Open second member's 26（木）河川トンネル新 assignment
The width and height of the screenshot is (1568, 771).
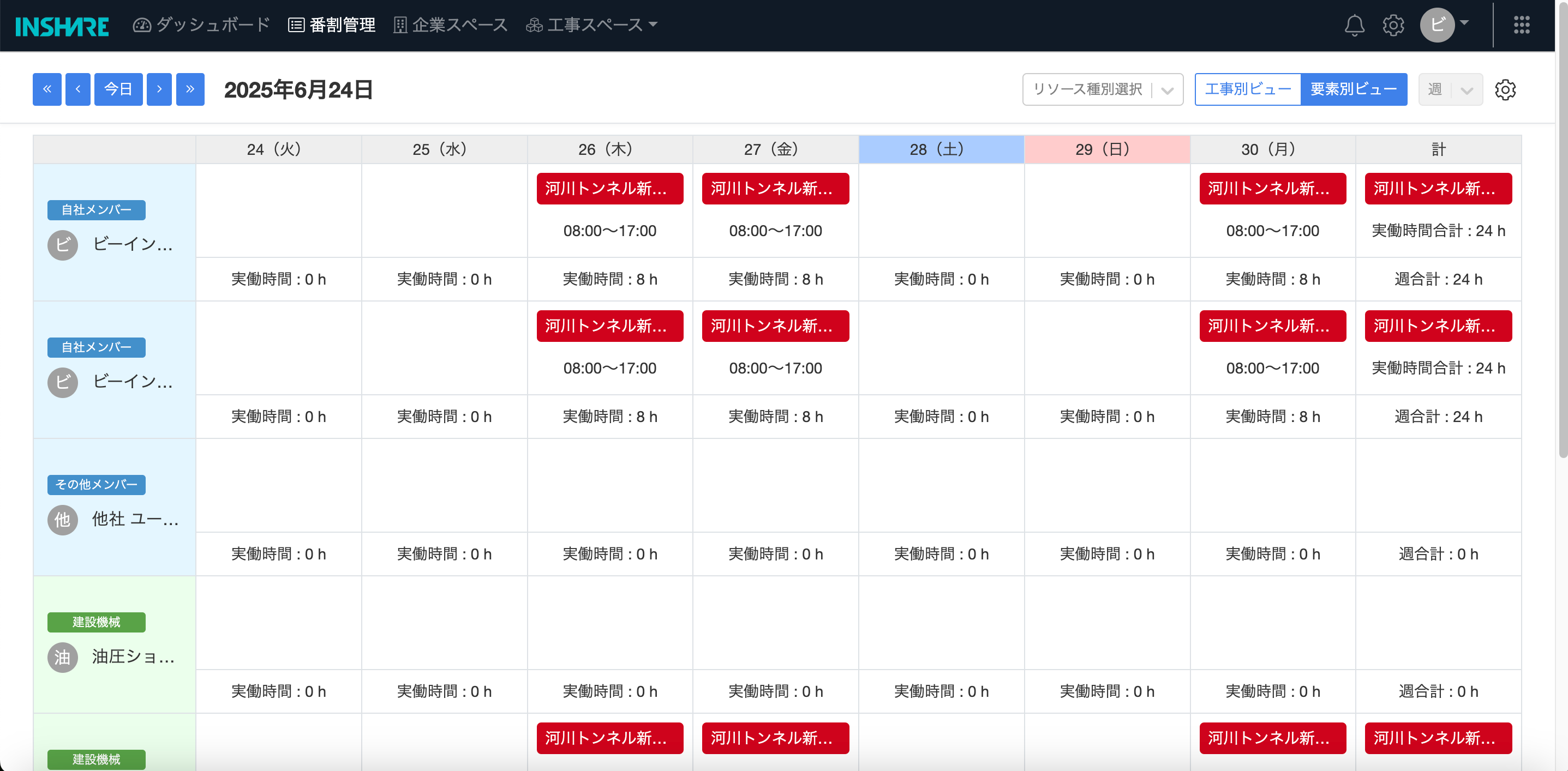pyautogui.click(x=610, y=326)
